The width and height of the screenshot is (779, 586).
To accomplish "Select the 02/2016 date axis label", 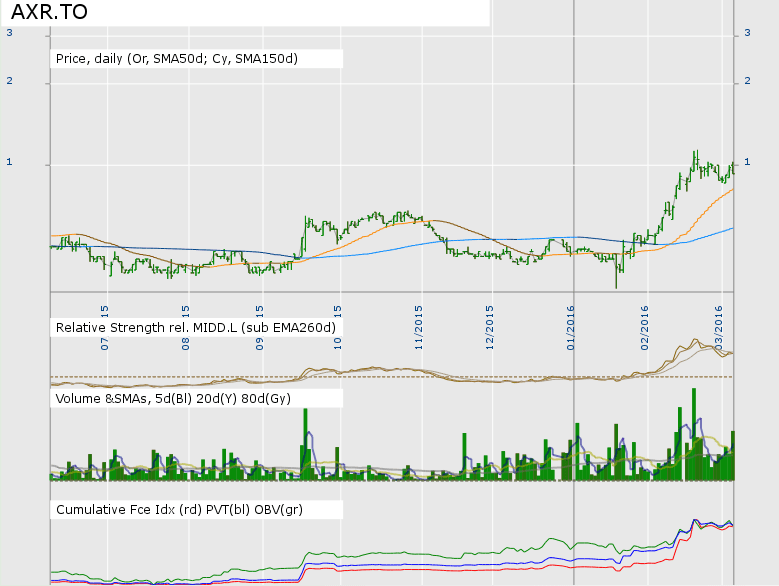I will (x=645, y=323).
